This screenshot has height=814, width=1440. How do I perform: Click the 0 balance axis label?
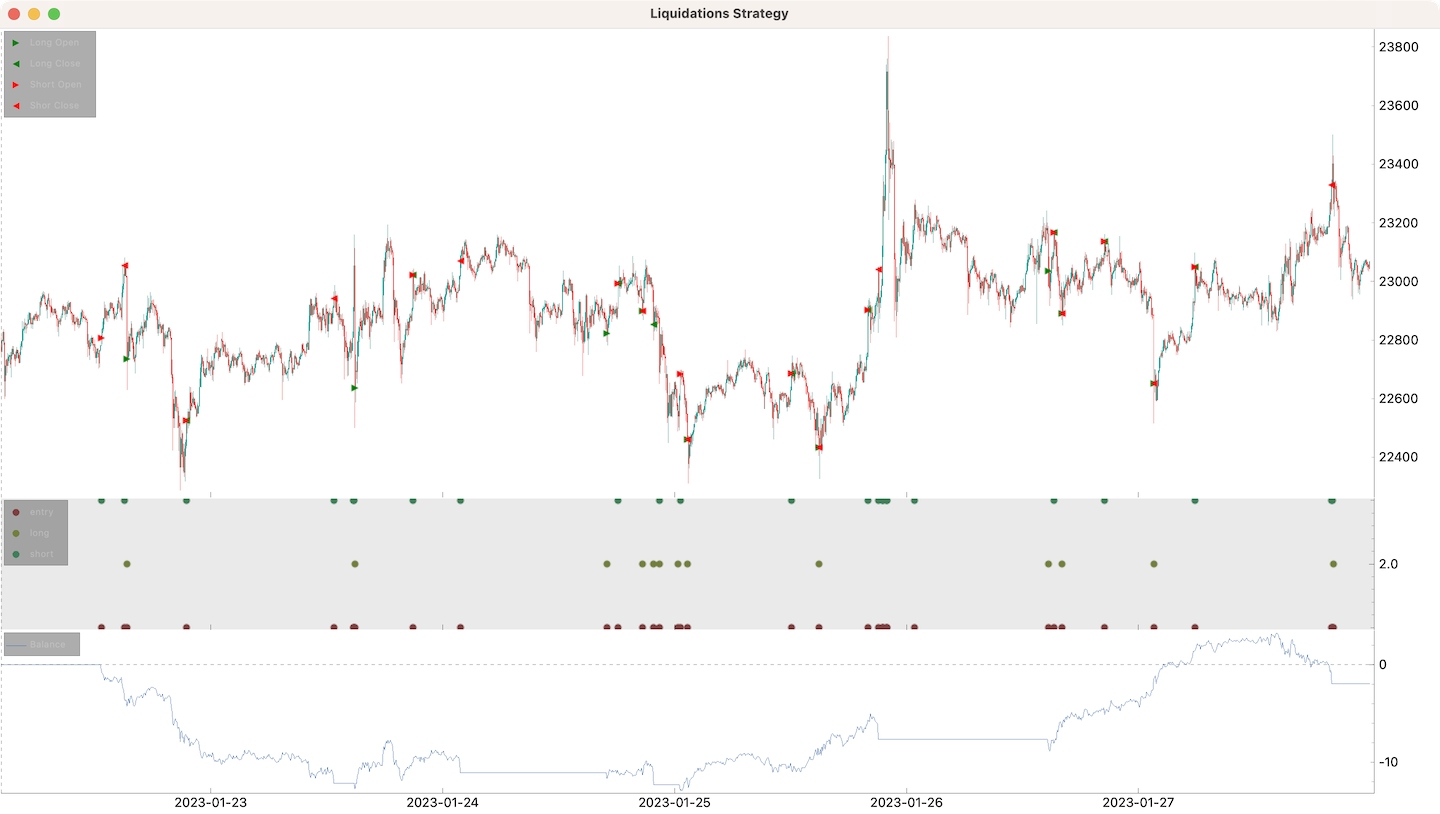1385,664
